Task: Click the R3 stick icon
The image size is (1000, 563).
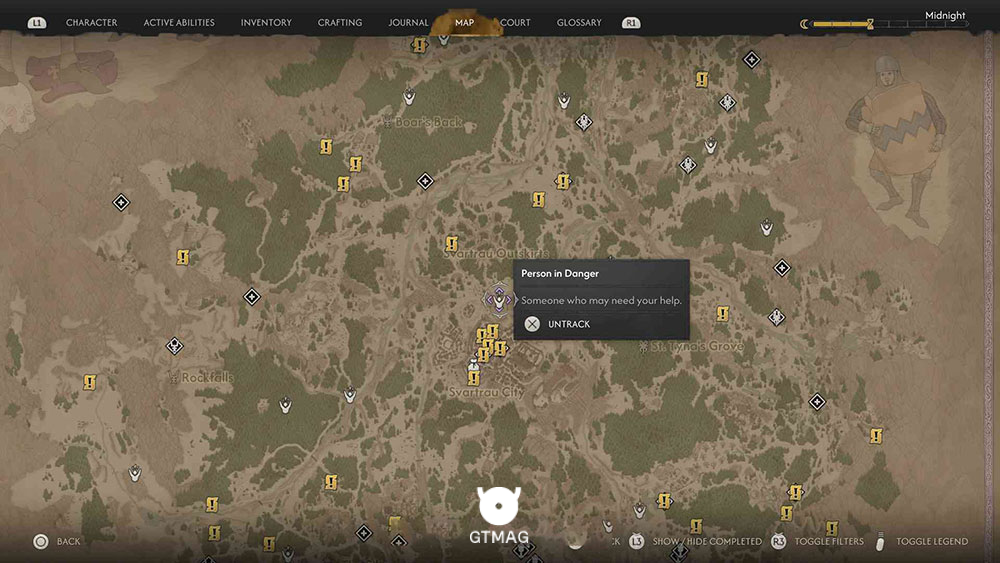Action: (778, 541)
